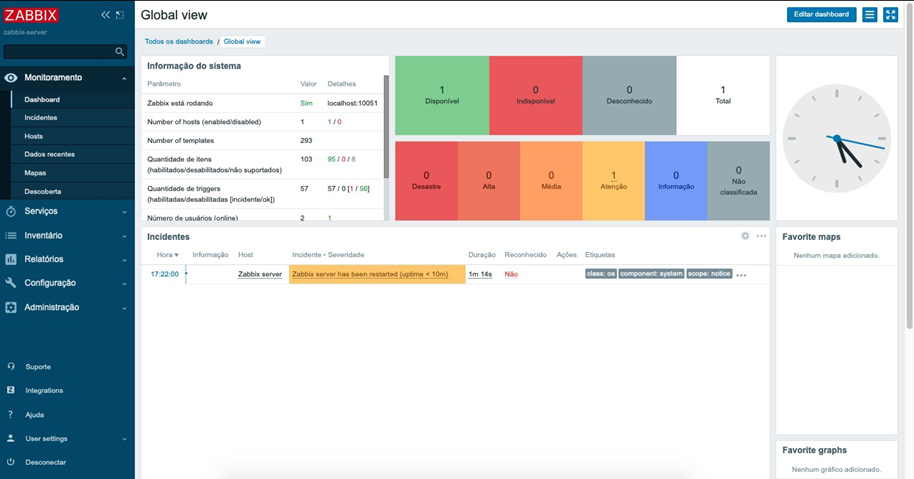Screen dimensions: 914x479
Task: Expand the Administração menu section
Action: pos(124,308)
